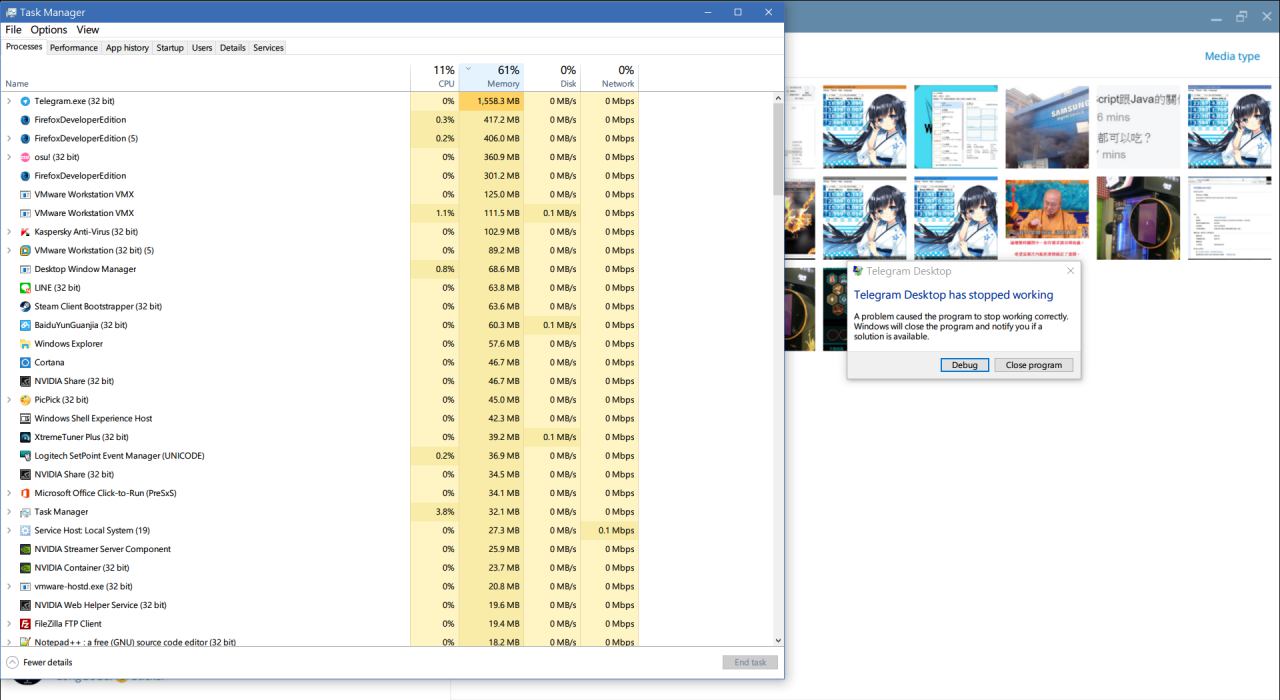Switch to the Performance tab
1280x700 pixels.
[x=74, y=48]
